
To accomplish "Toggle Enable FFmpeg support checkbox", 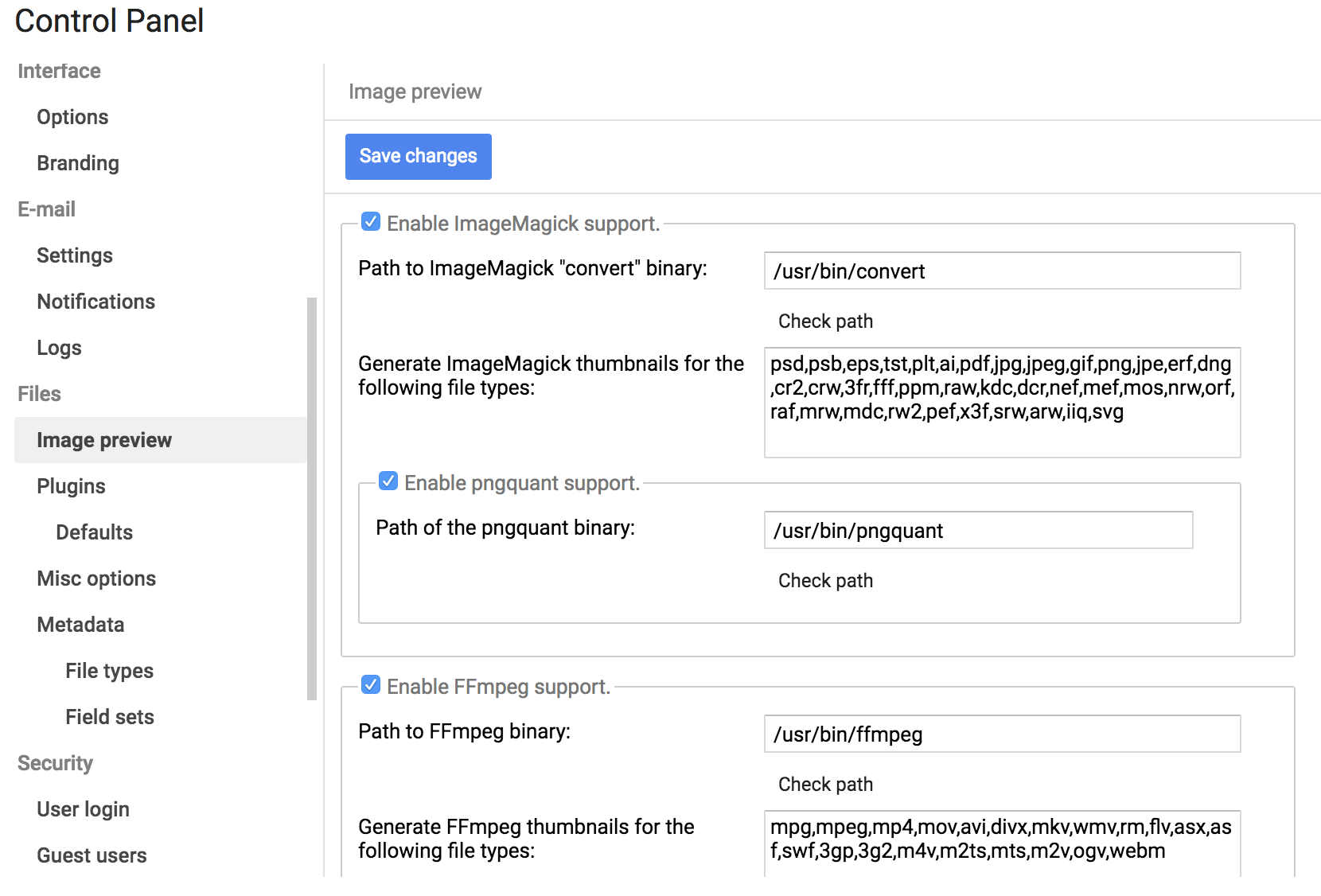I will click(x=371, y=685).
